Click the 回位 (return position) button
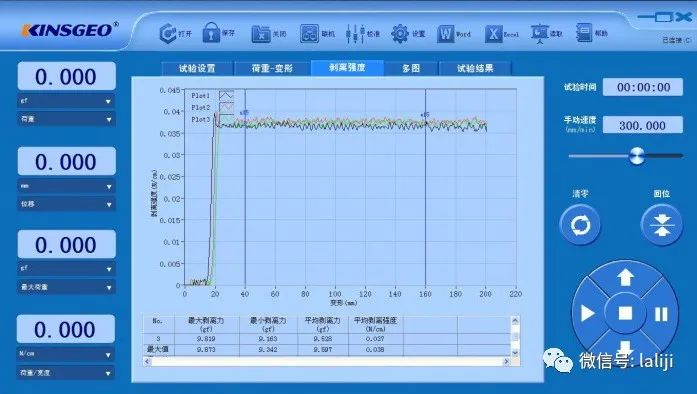 coord(662,225)
